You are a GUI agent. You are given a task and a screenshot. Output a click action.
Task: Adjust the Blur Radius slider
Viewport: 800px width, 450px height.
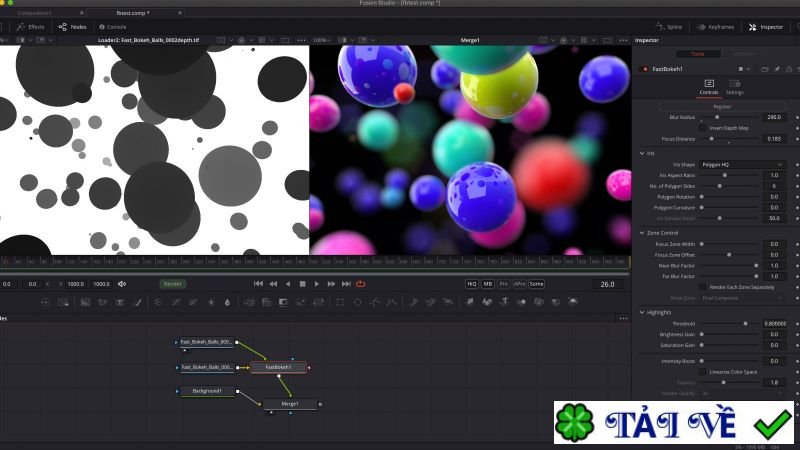(716, 117)
